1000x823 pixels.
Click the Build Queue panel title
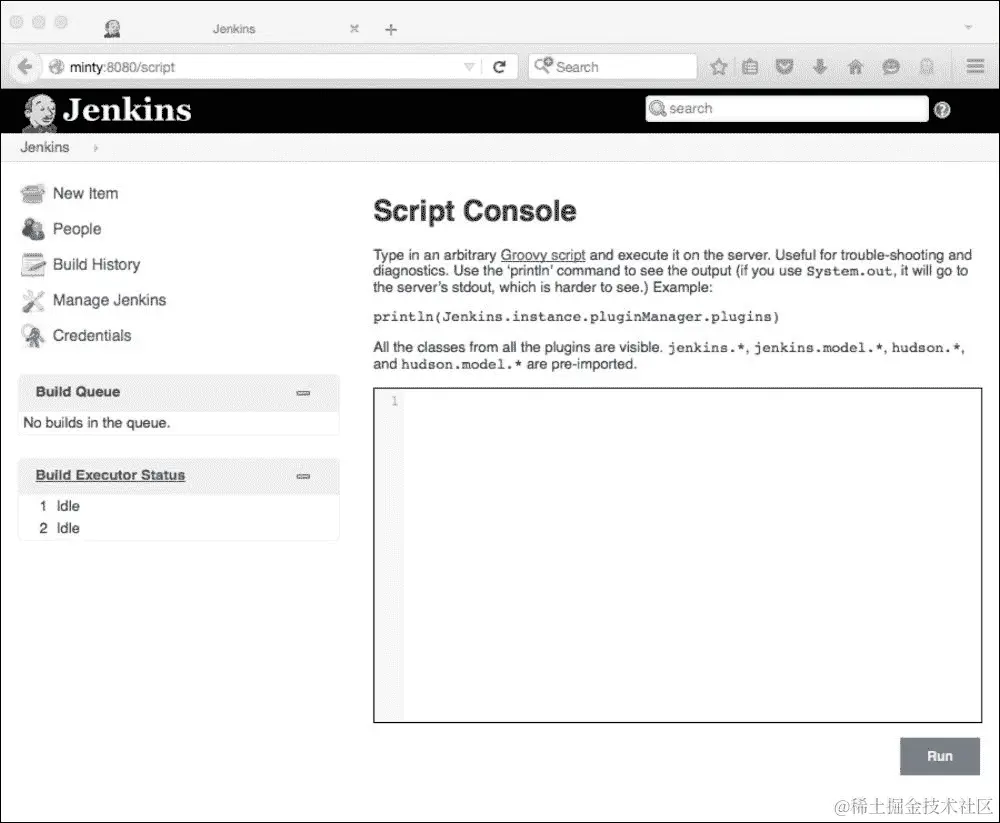(x=78, y=392)
